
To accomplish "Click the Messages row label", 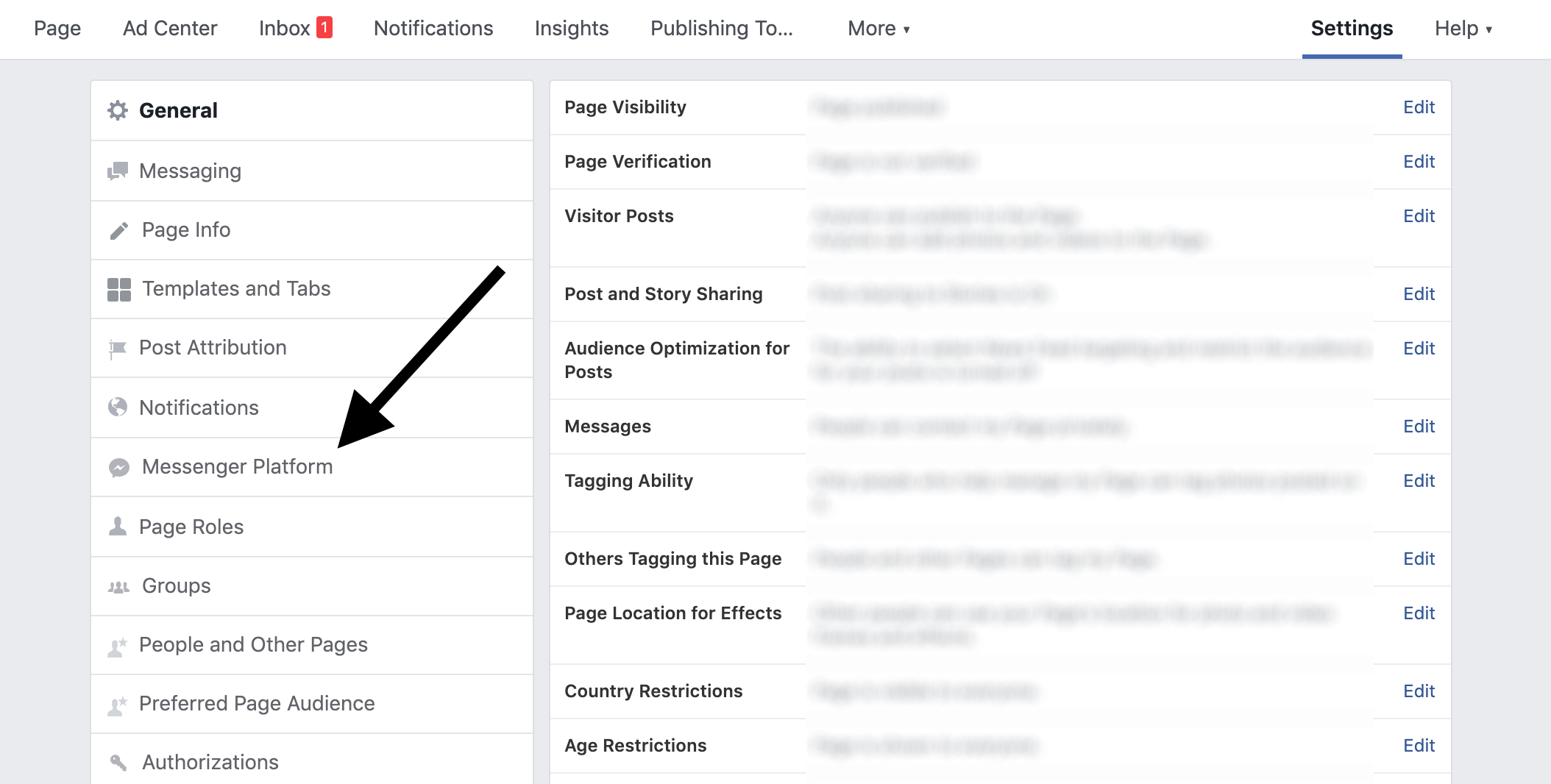I will pyautogui.click(x=608, y=427).
